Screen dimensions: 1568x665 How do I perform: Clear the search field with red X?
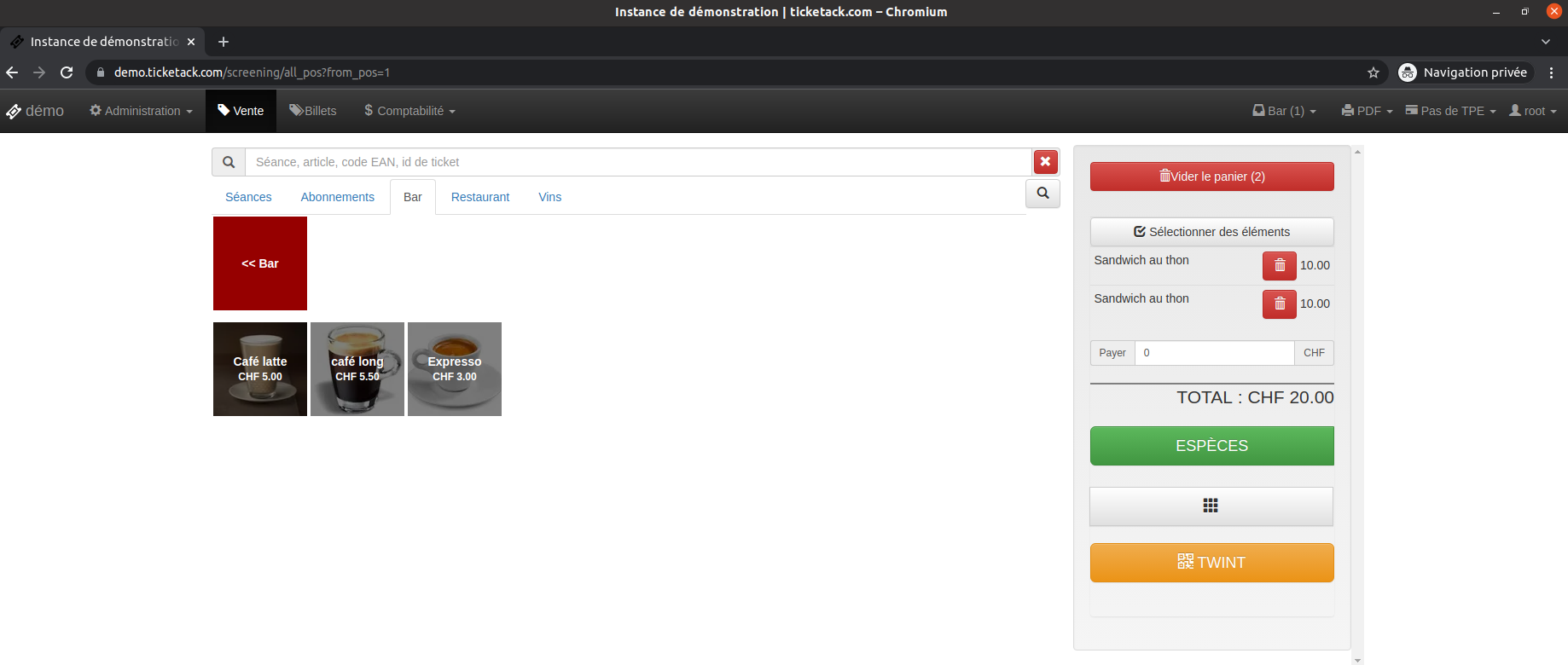1045,162
